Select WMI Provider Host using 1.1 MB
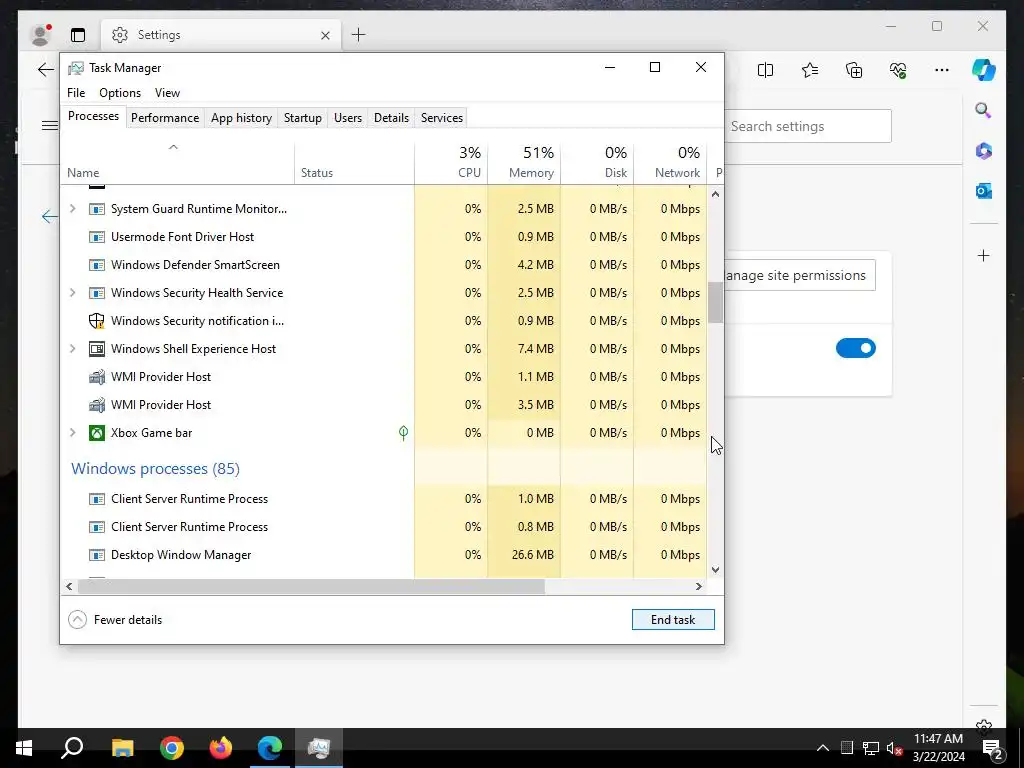1024x768 pixels. (x=383, y=377)
